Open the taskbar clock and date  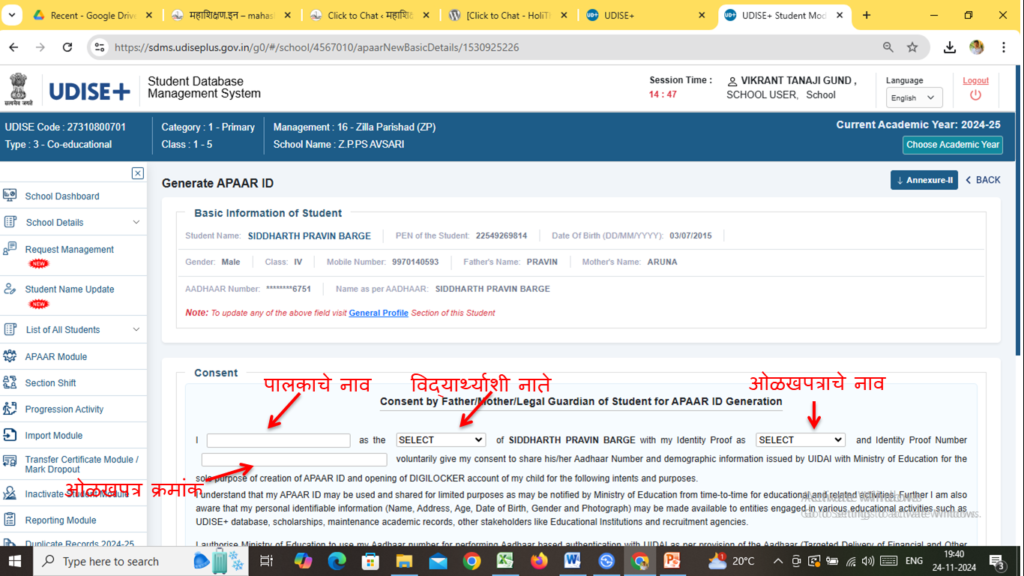tap(954, 561)
